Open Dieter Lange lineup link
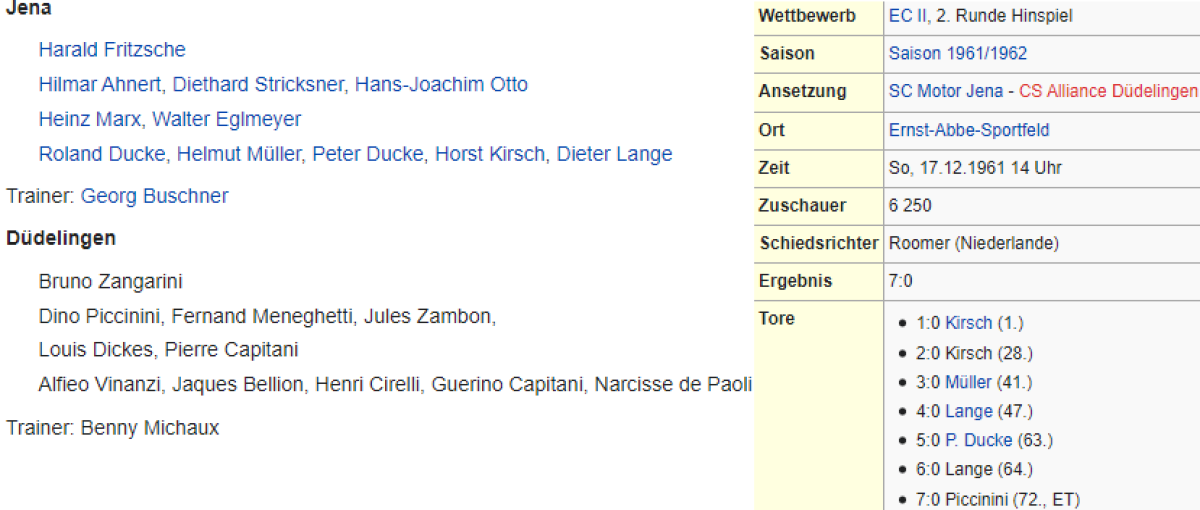 pos(614,155)
